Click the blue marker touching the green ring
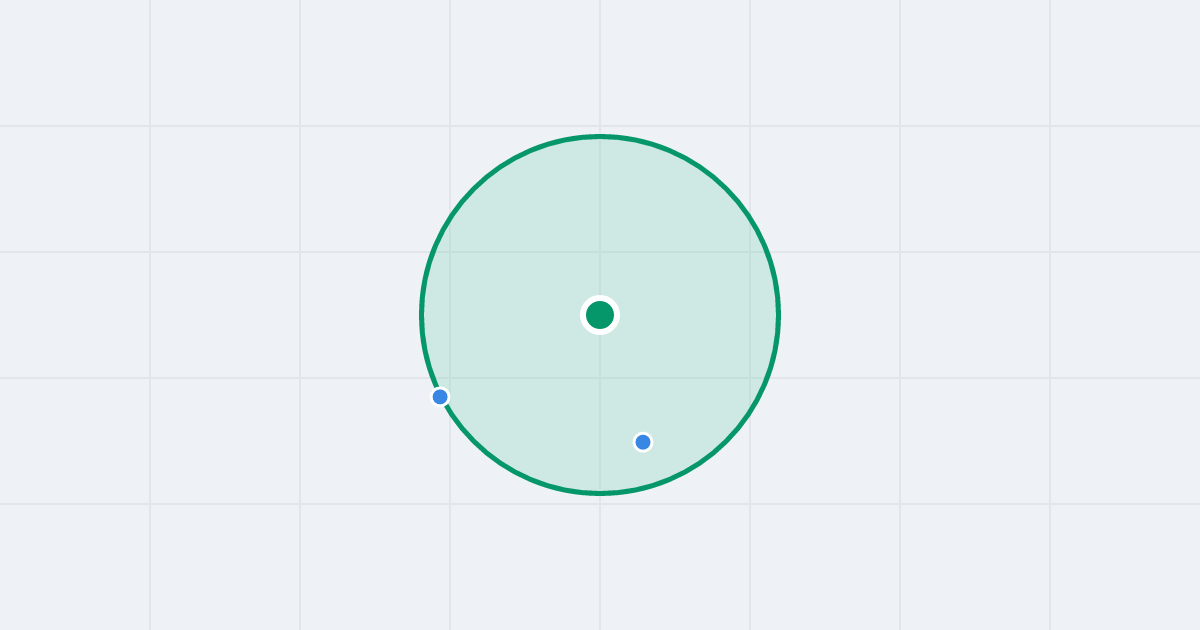Viewport: 1200px width, 630px height. tap(440, 397)
